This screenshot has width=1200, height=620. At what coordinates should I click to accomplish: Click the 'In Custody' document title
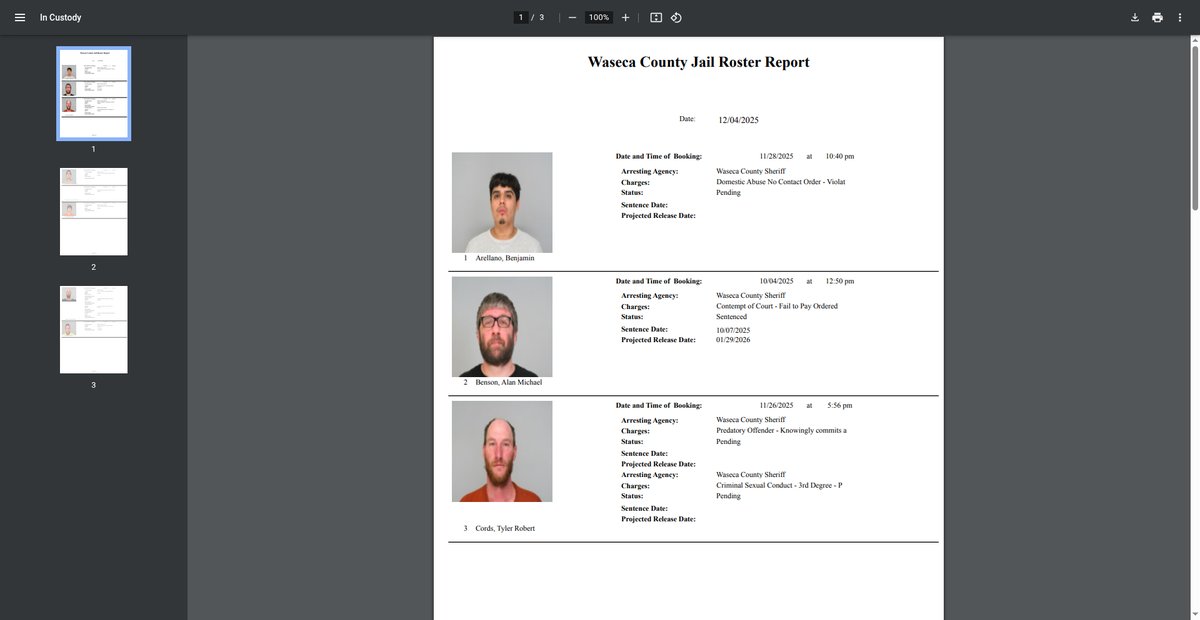pos(61,17)
